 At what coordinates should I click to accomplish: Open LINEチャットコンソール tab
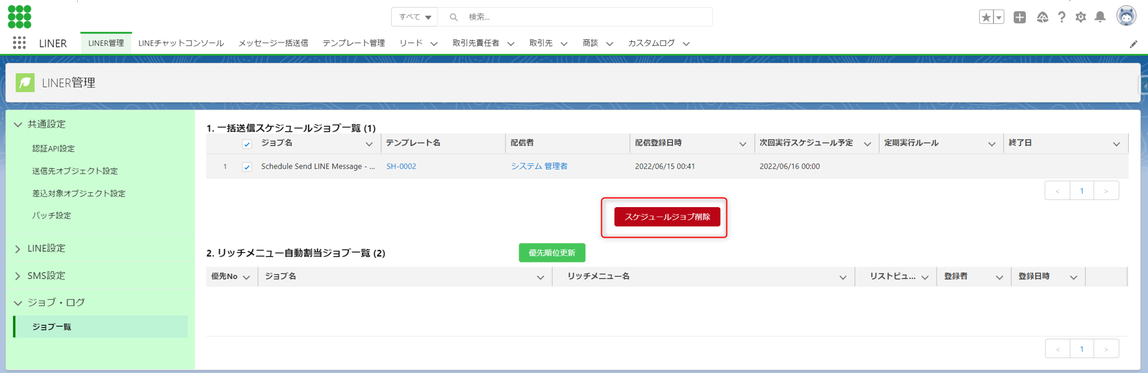[181, 43]
